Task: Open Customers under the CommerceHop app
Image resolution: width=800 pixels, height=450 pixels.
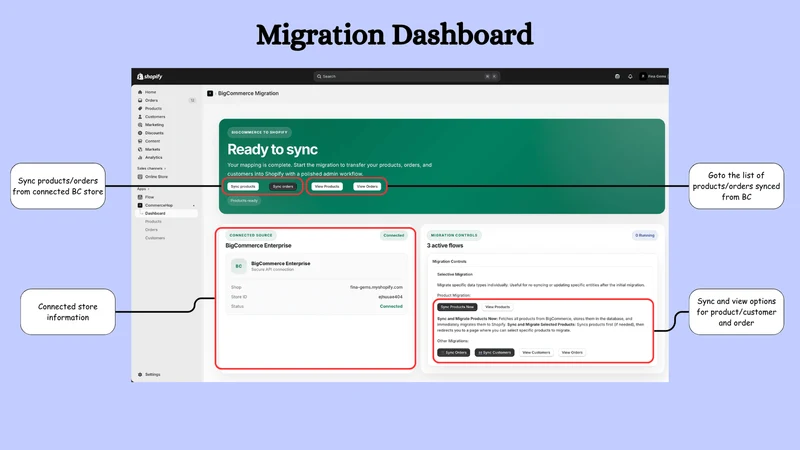Action: 155,238
